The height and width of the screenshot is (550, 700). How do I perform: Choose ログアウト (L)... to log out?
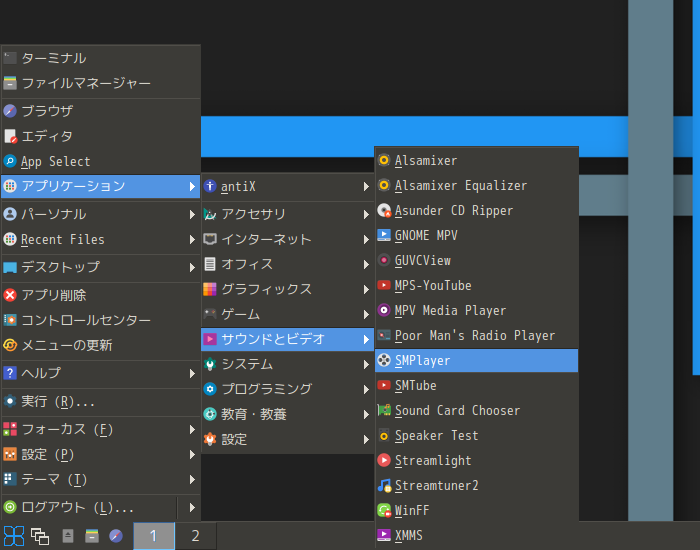[89, 507]
